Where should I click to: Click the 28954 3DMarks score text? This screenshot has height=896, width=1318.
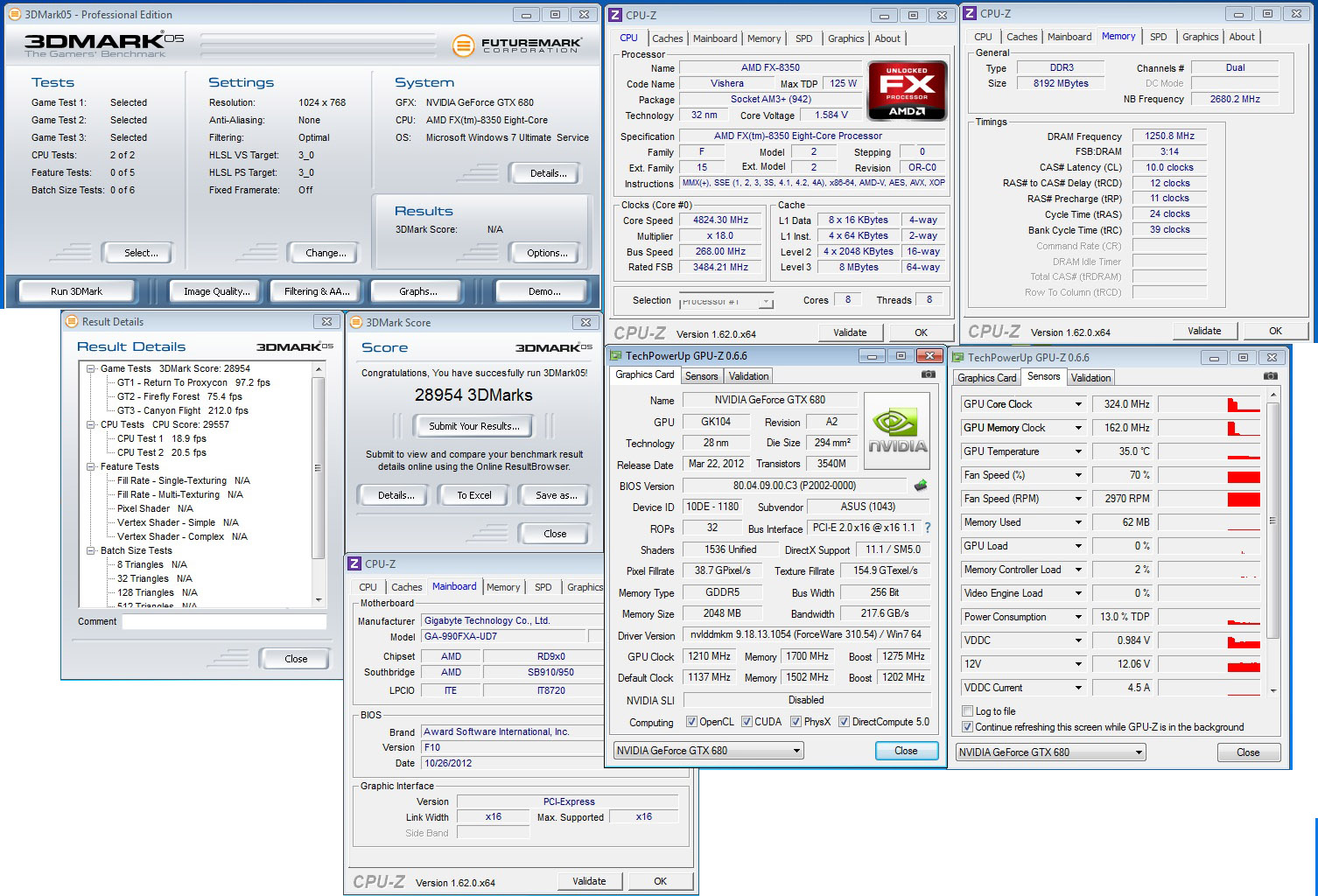coord(473,395)
